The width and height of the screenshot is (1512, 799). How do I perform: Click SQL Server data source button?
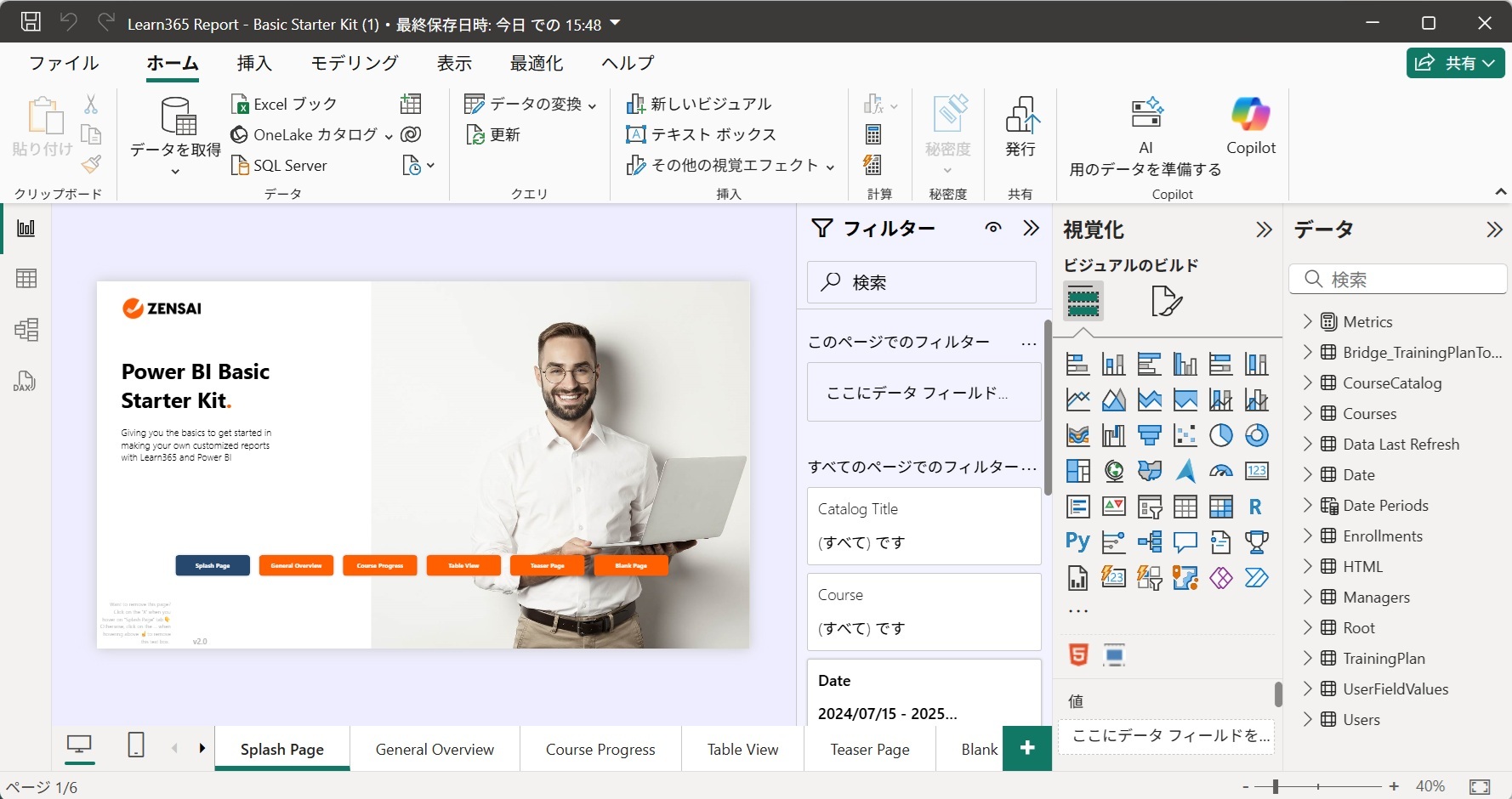click(x=279, y=165)
